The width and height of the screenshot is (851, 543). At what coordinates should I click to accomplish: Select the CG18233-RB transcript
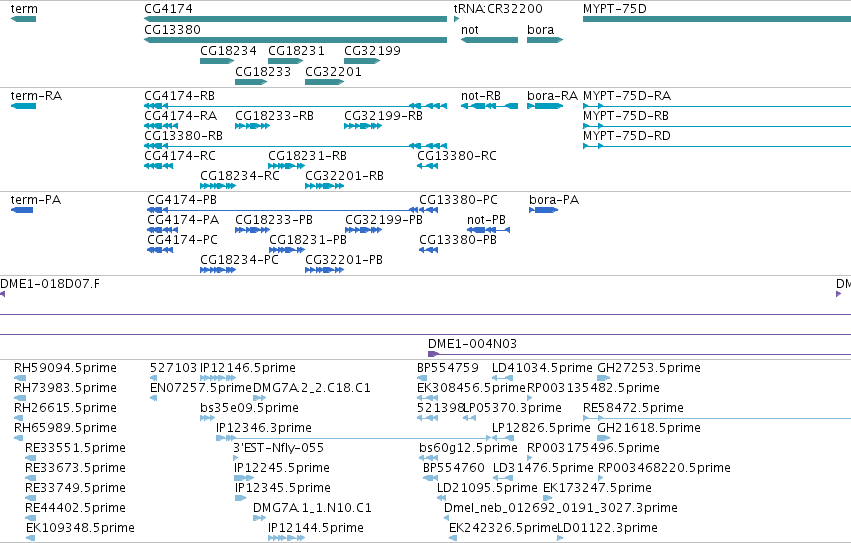coord(252,126)
